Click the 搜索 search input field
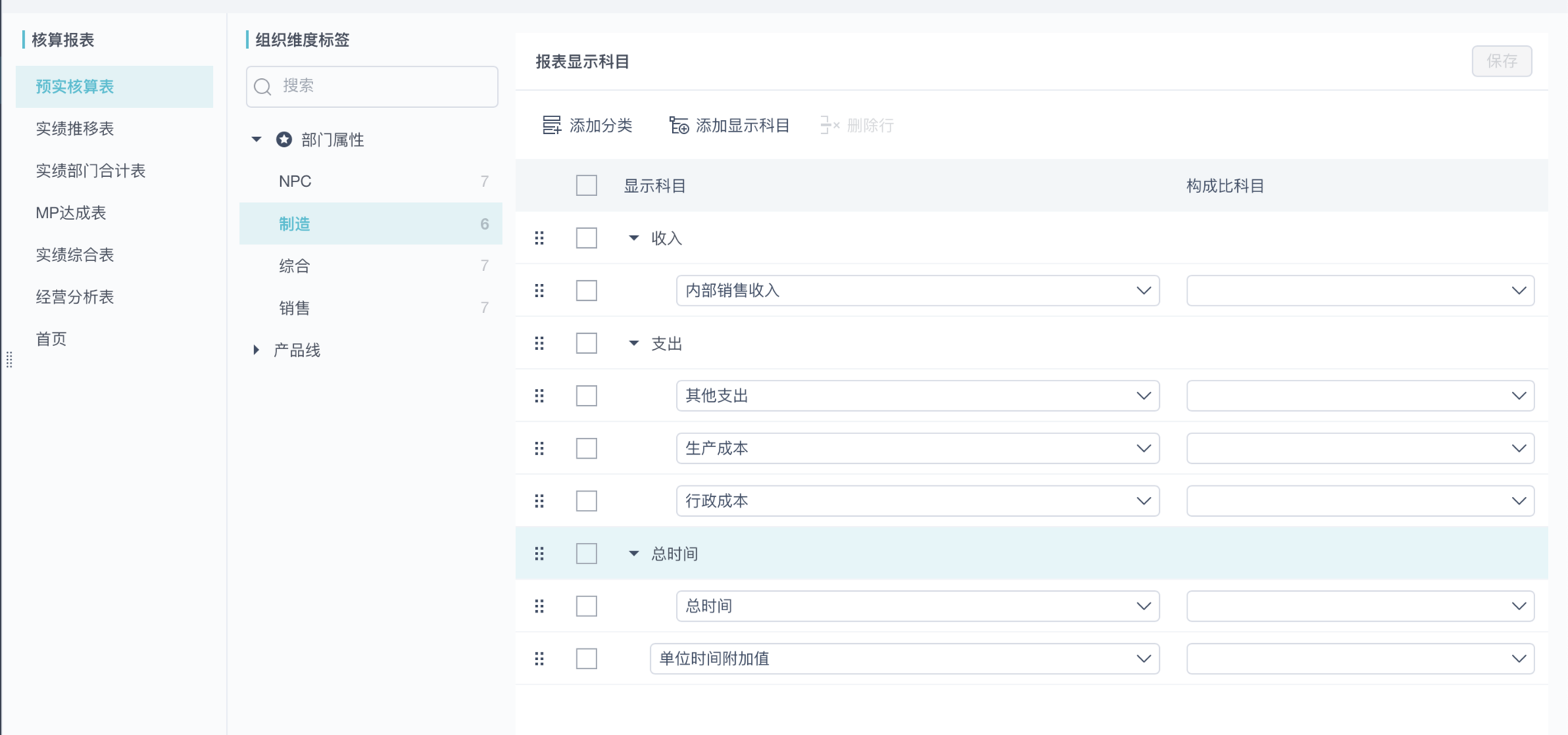Image resolution: width=1568 pixels, height=735 pixels. point(383,87)
